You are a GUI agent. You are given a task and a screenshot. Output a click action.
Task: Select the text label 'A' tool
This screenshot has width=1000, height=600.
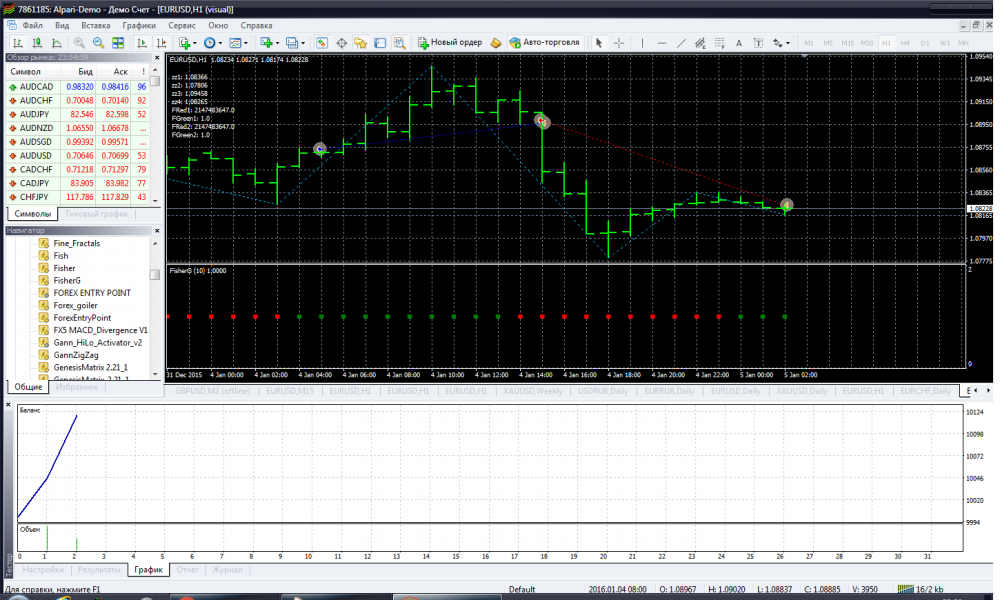click(x=739, y=43)
